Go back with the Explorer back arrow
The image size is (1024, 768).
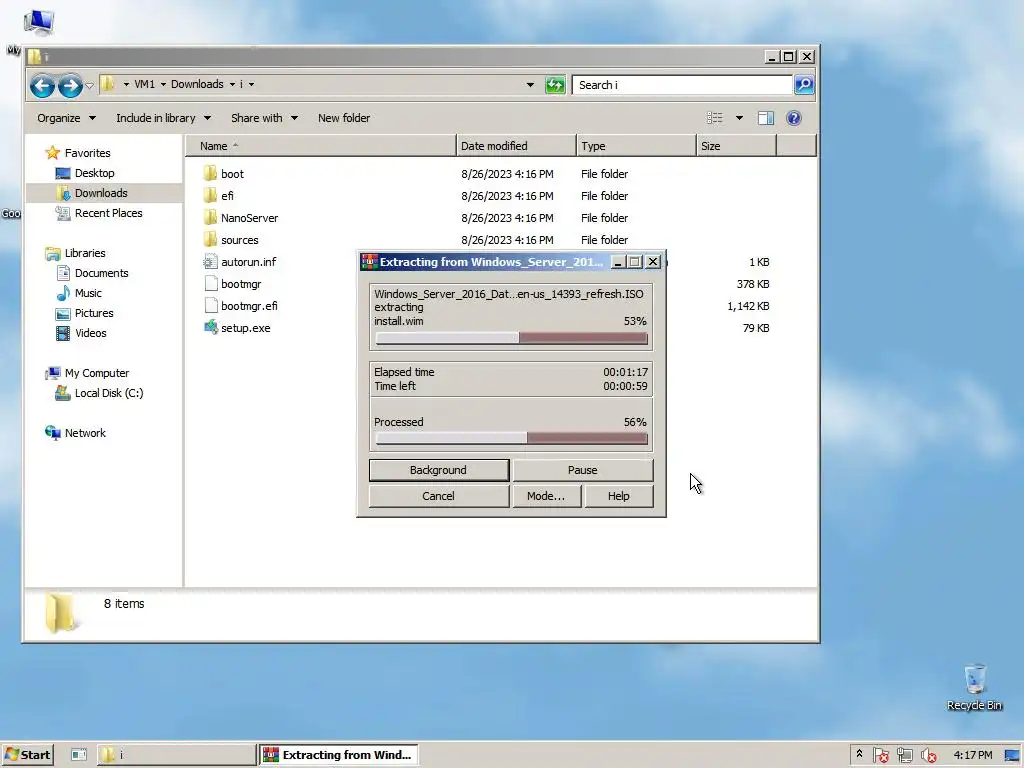click(x=42, y=85)
